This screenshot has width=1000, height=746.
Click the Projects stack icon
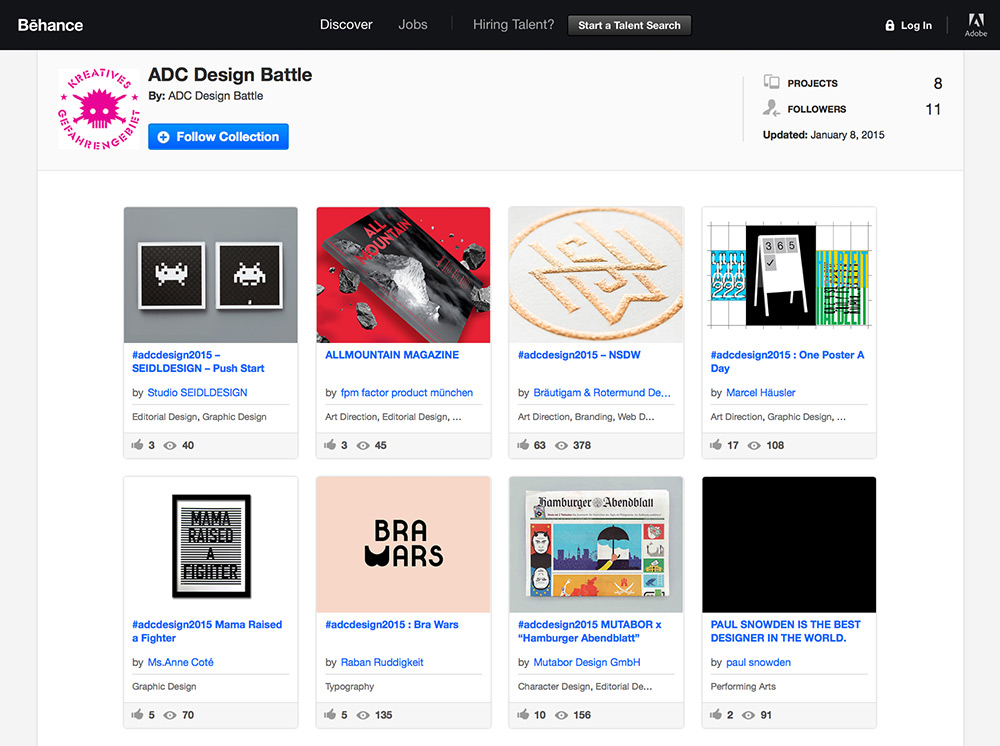click(772, 82)
